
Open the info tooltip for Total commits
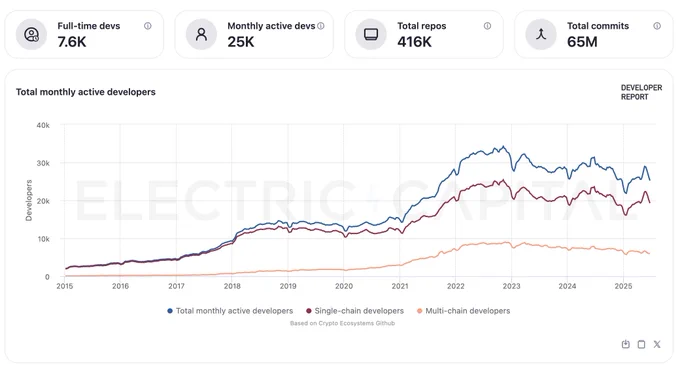(657, 26)
